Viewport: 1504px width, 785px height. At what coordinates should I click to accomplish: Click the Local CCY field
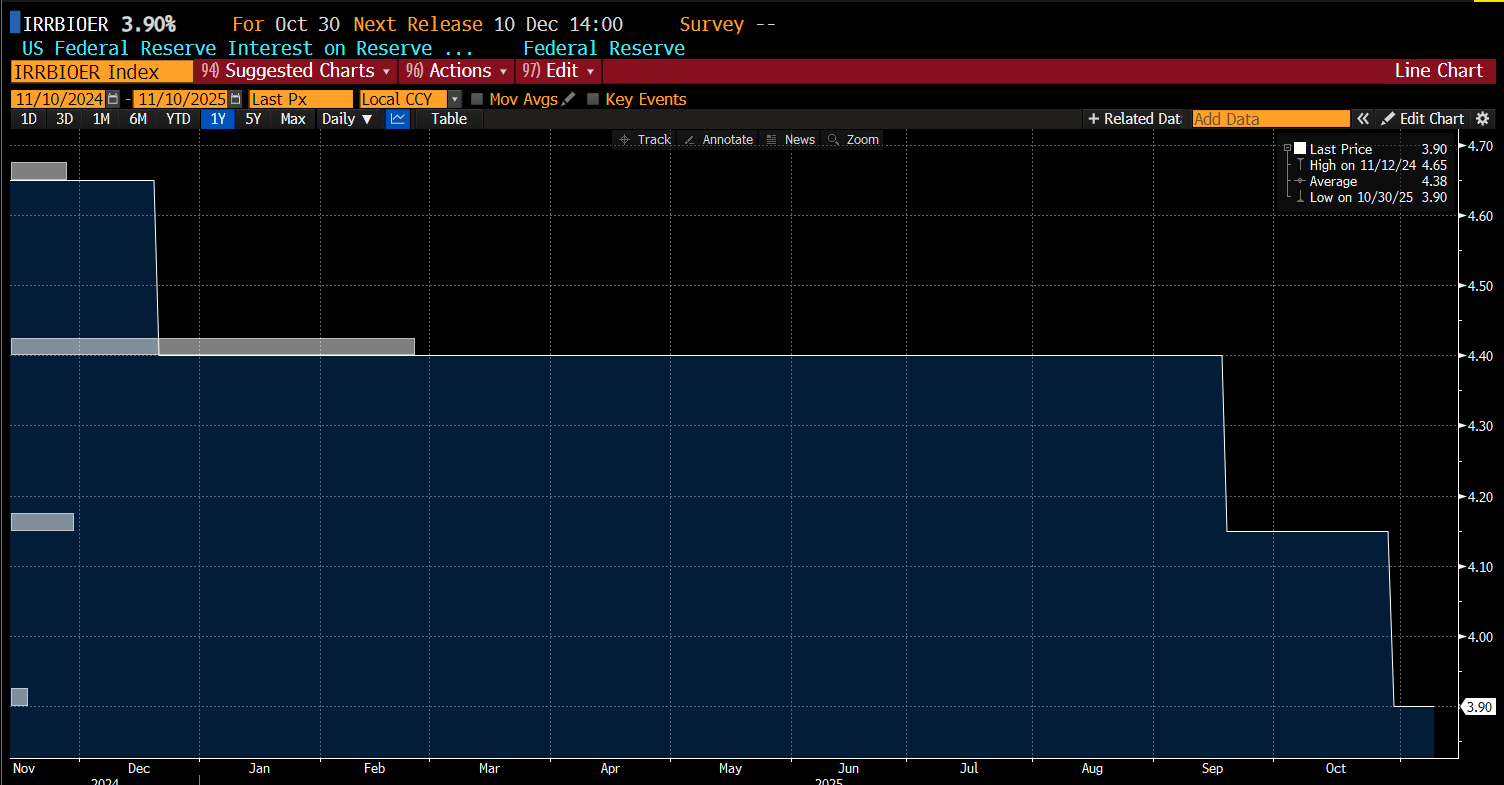click(x=404, y=99)
